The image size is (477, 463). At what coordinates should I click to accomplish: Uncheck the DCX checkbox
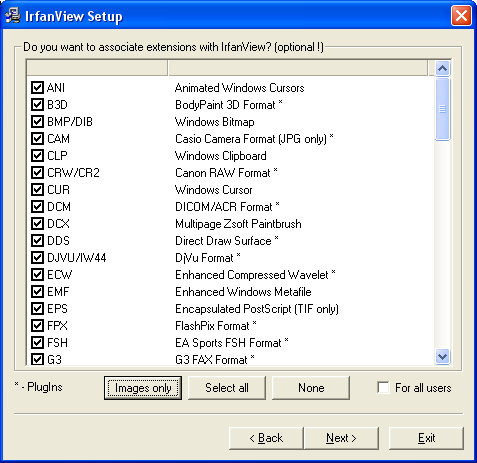[37, 224]
